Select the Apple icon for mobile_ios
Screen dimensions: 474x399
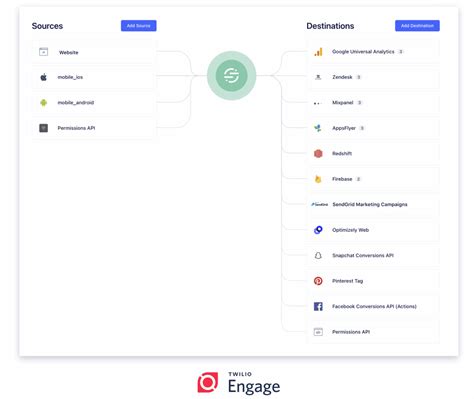[43, 77]
